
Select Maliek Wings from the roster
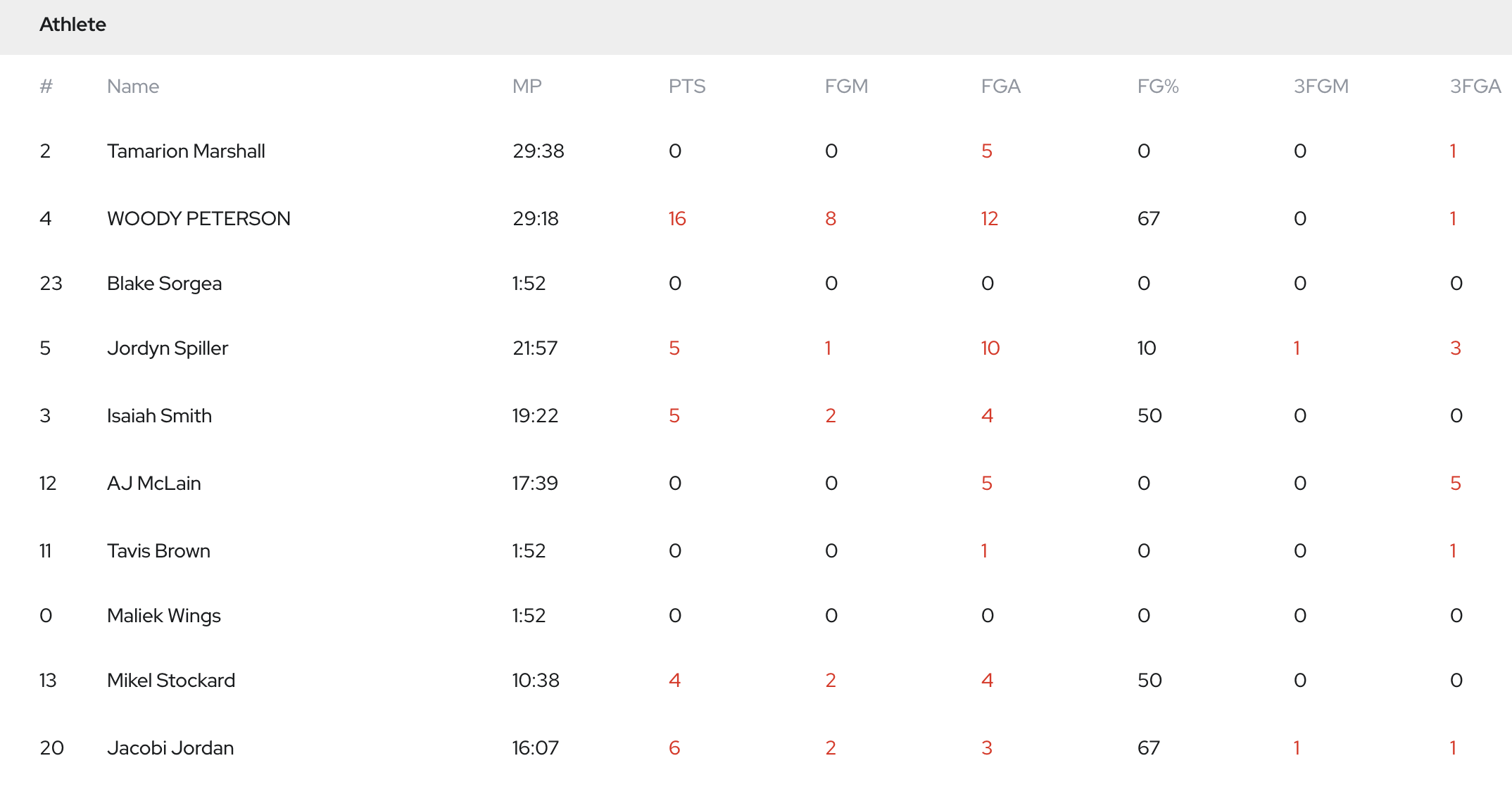(x=163, y=615)
